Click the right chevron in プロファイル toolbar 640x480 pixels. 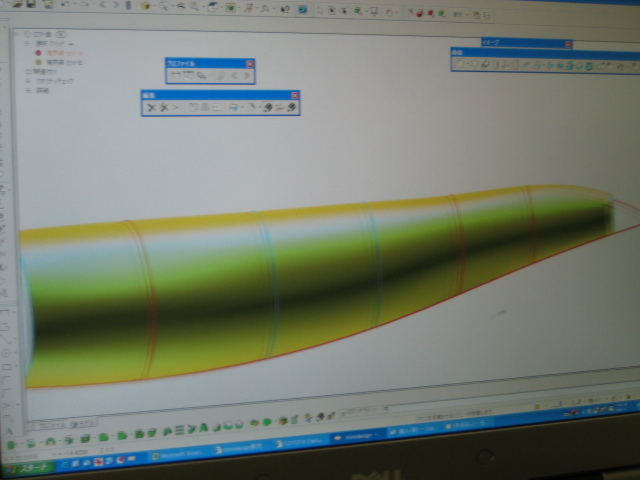tap(247, 76)
